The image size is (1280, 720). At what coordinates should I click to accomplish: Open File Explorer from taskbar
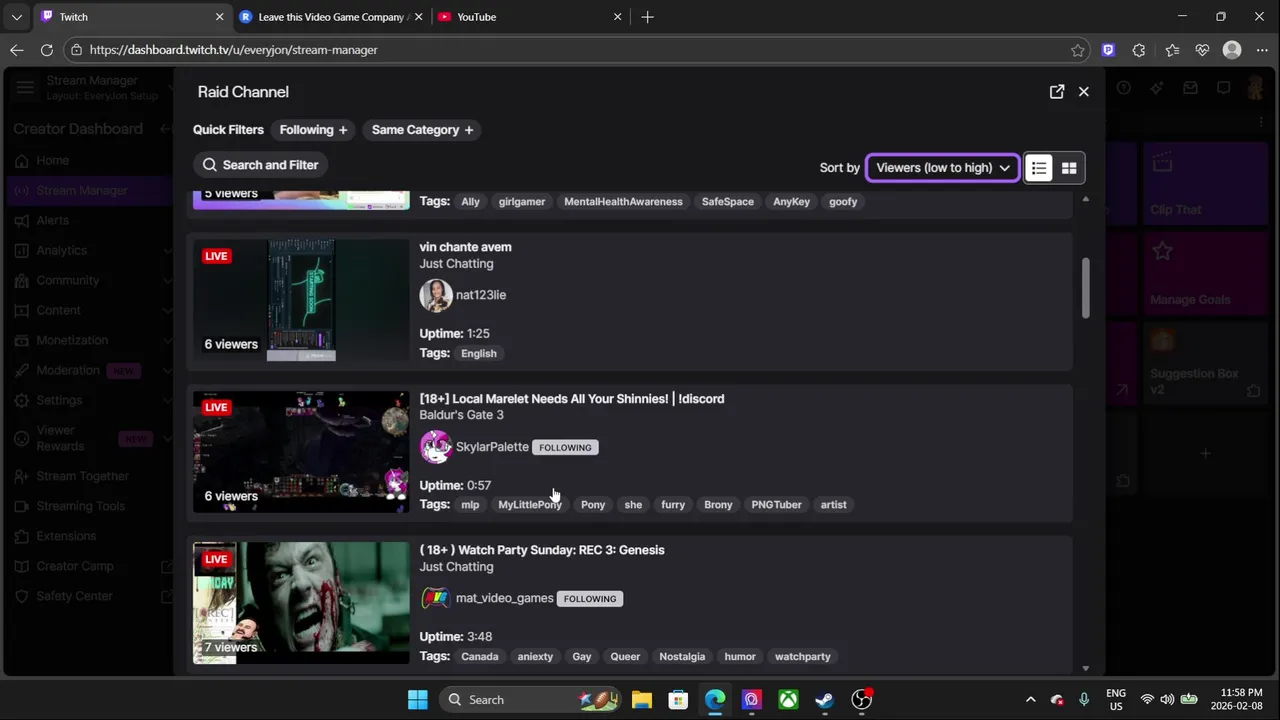click(x=641, y=700)
